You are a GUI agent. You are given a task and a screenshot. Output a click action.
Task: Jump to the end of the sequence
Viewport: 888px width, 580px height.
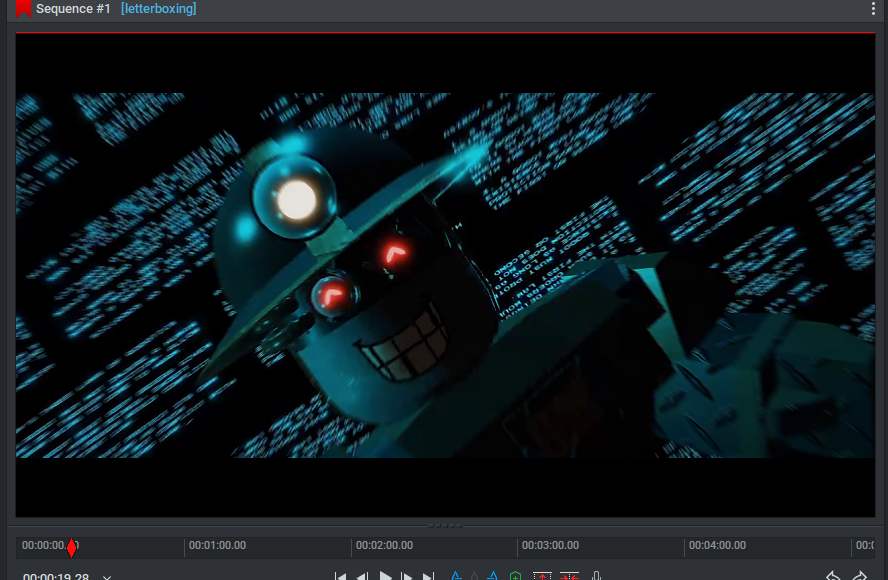click(x=428, y=577)
